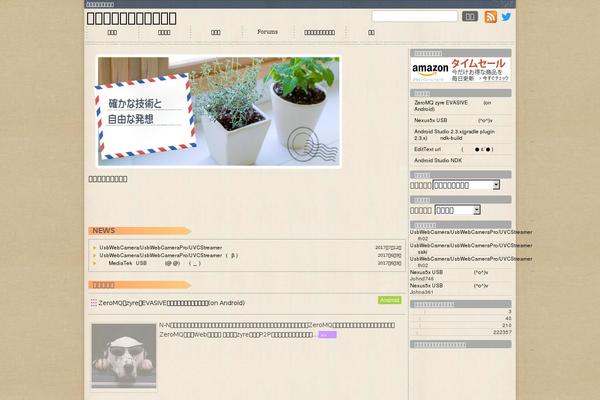
Task: Click the dog with sunglasses post thumbnail
Action: tap(124, 356)
